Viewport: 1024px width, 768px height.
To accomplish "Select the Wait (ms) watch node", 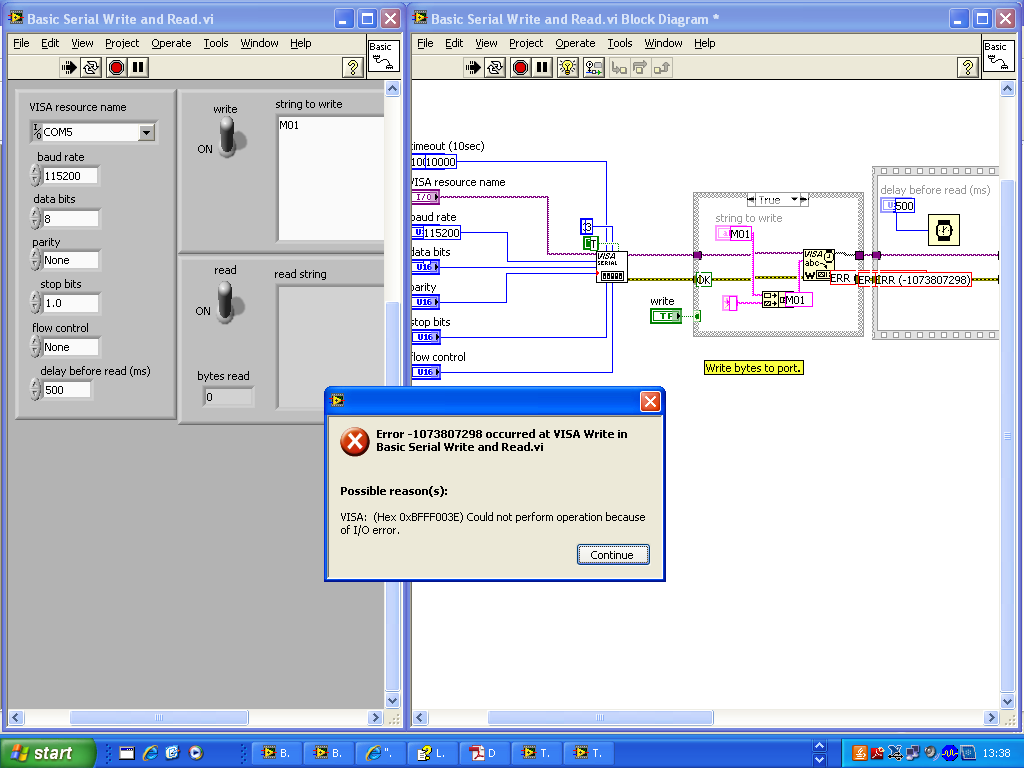I will pos(944,230).
